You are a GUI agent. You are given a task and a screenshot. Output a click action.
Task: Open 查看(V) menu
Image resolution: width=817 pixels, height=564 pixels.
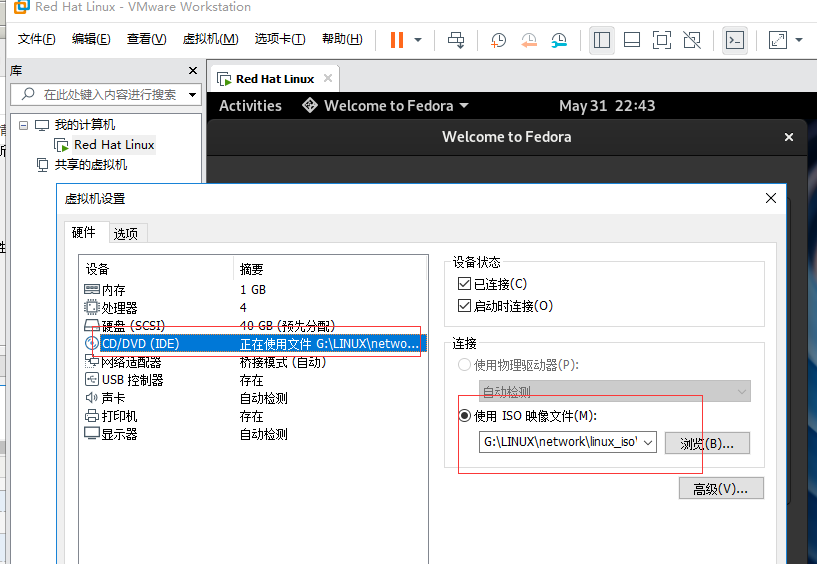[146, 39]
